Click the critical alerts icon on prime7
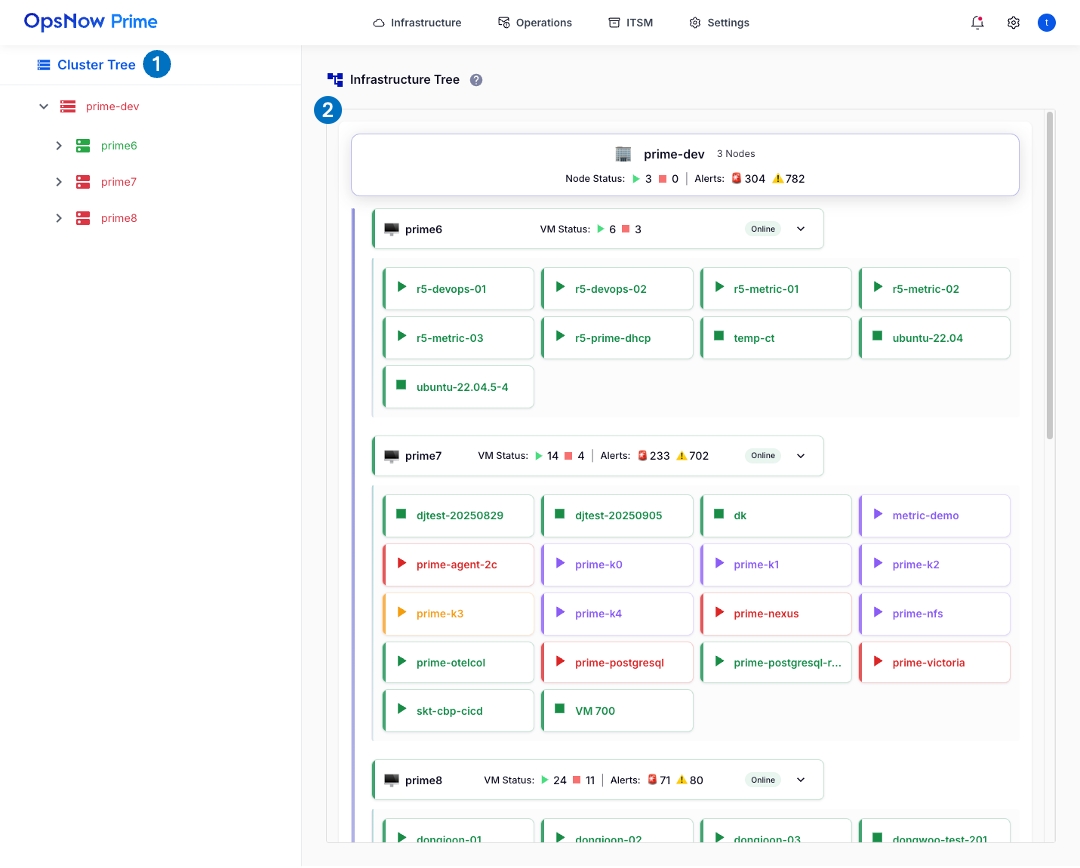 (x=642, y=456)
